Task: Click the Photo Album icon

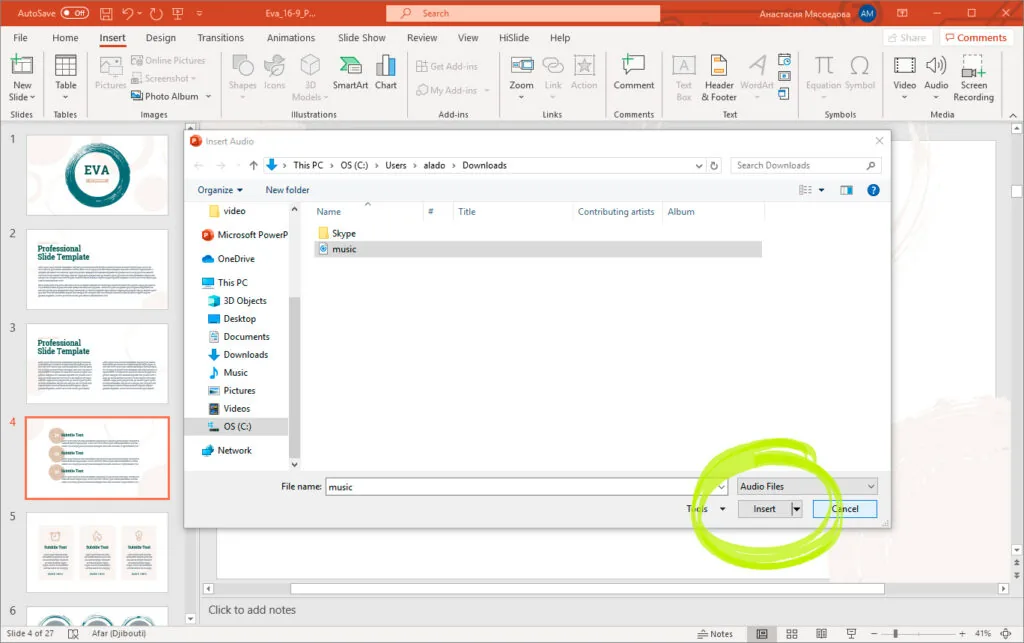Action: pyautogui.click(x=136, y=96)
